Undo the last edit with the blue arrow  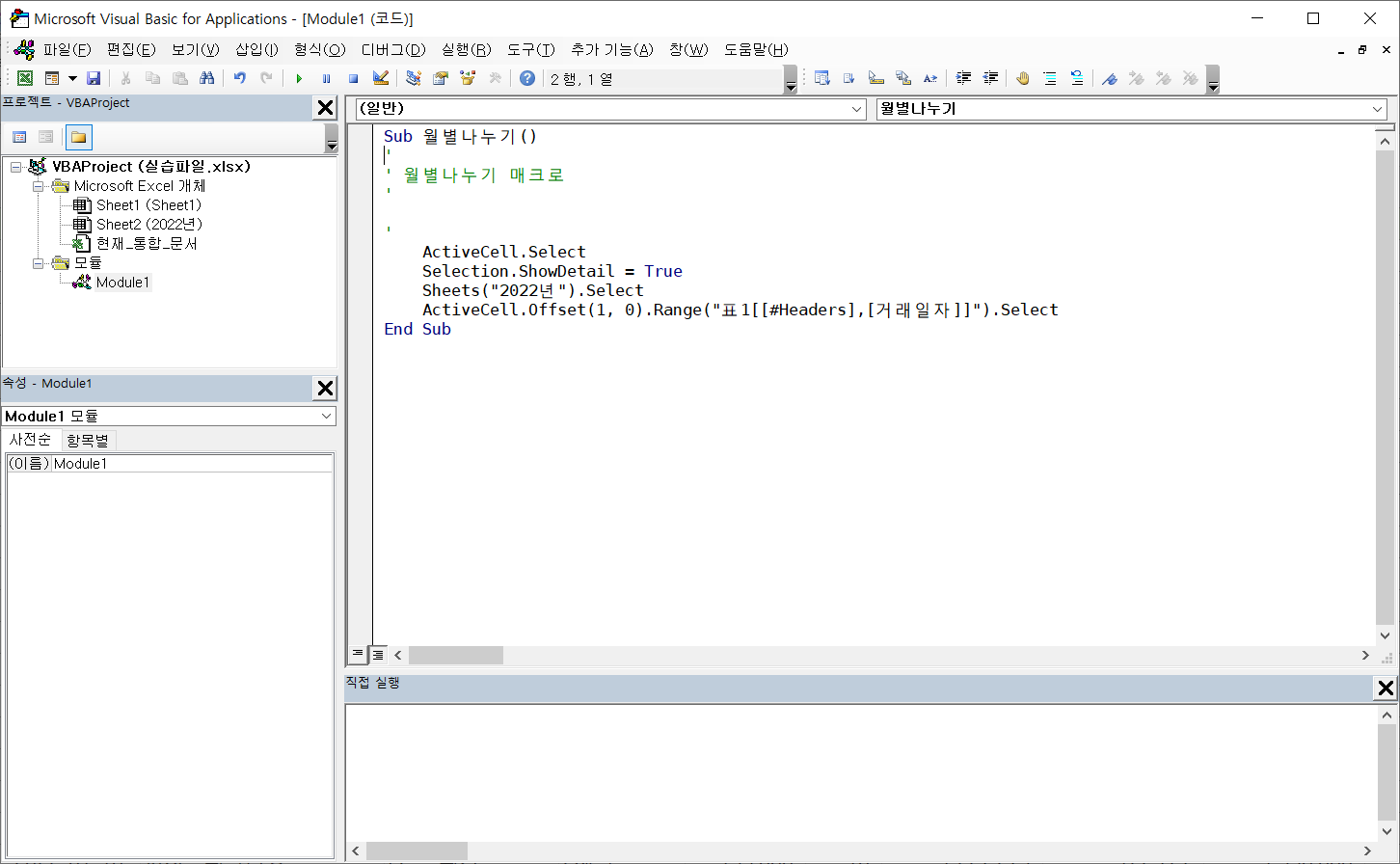point(239,78)
